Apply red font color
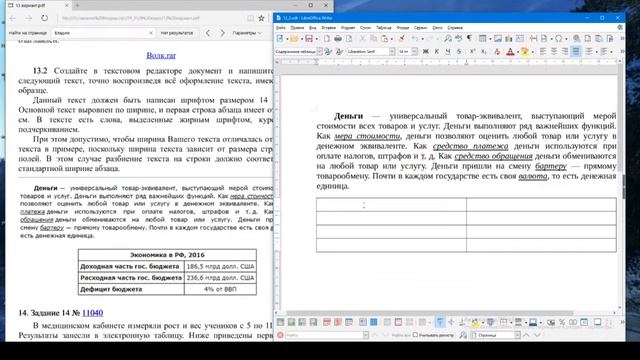Viewport: 640px width, 360px height. pos(510,51)
